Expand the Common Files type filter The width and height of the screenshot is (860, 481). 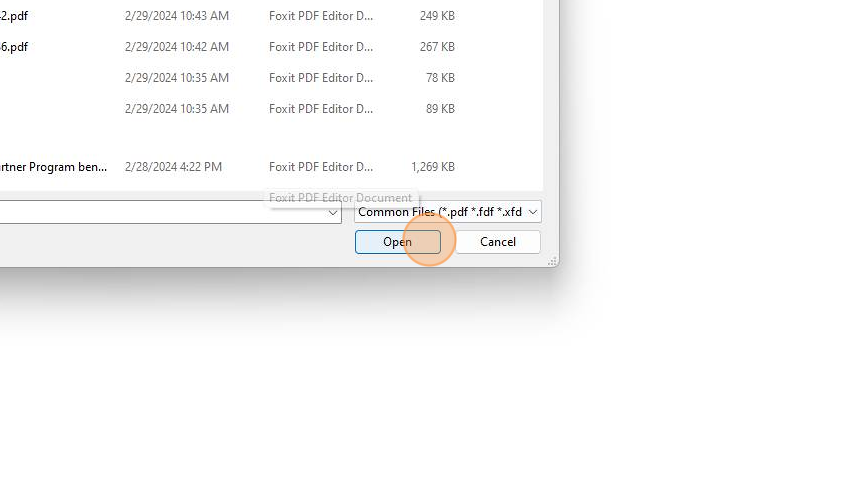[x=448, y=212]
